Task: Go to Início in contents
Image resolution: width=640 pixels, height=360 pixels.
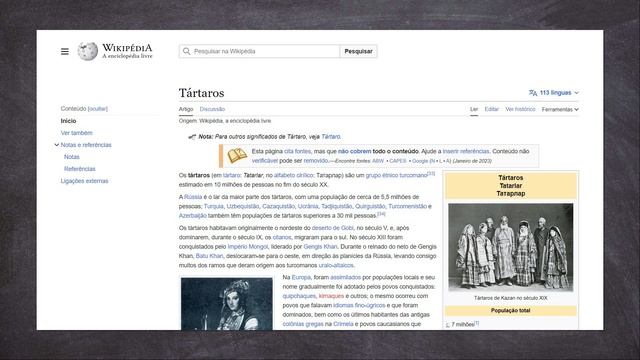Action: [68, 121]
